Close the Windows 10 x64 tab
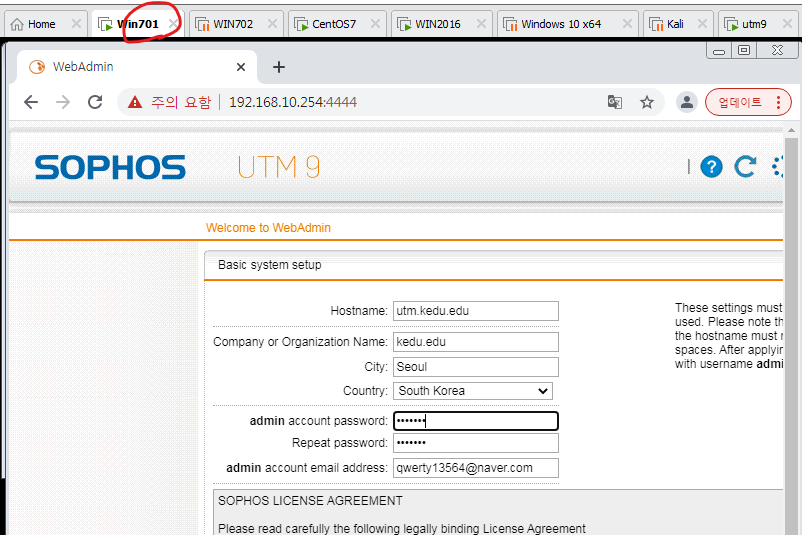The image size is (802, 535). click(628, 24)
